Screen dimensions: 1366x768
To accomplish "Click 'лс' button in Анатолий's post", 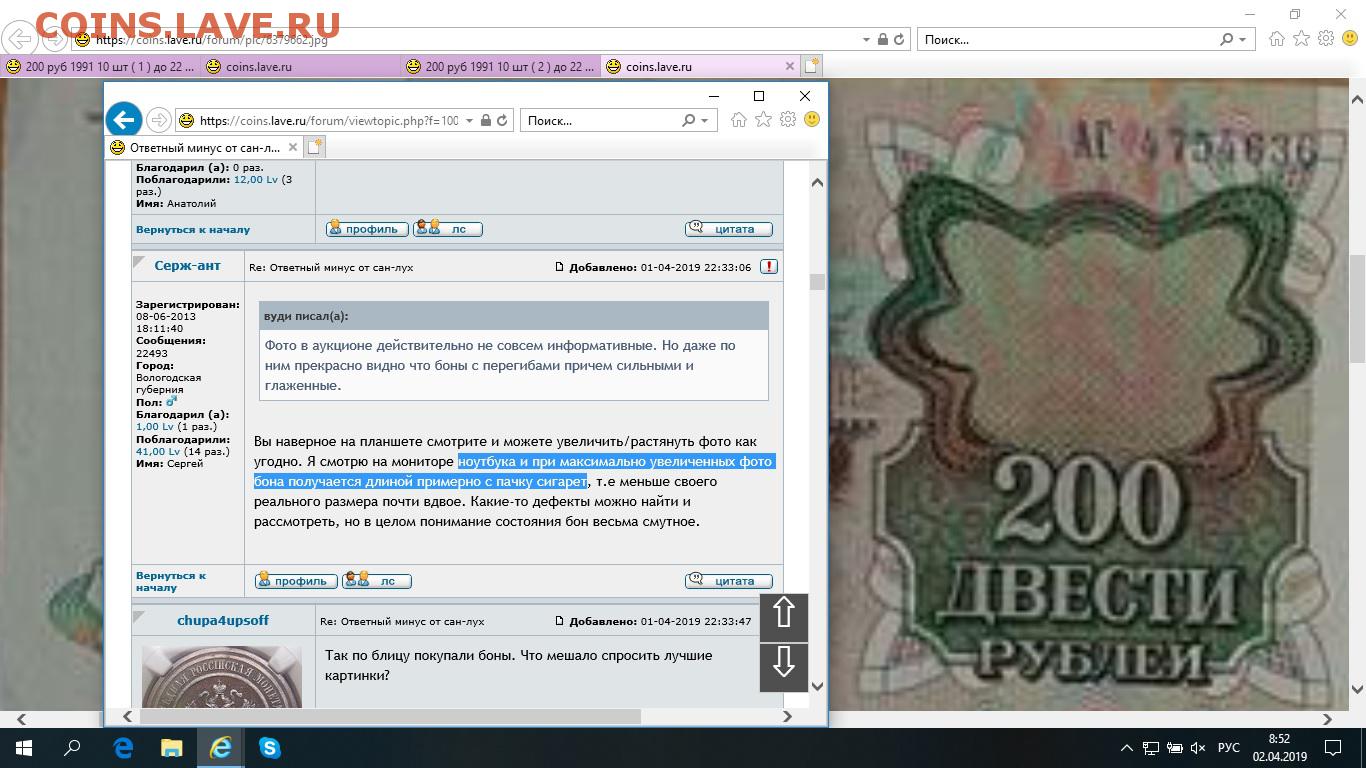I will pos(448,229).
